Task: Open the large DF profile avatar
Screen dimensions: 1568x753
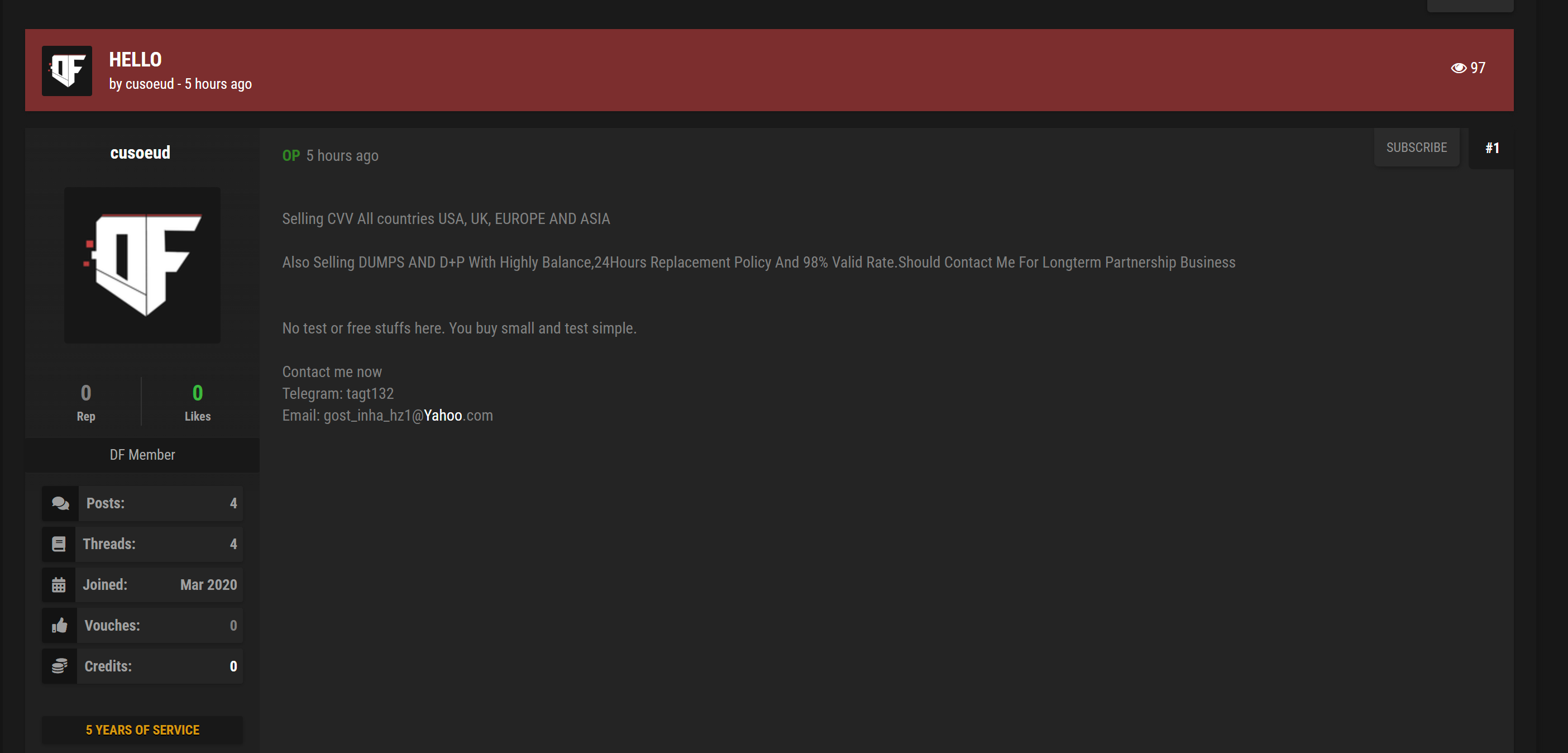Action: click(x=142, y=265)
